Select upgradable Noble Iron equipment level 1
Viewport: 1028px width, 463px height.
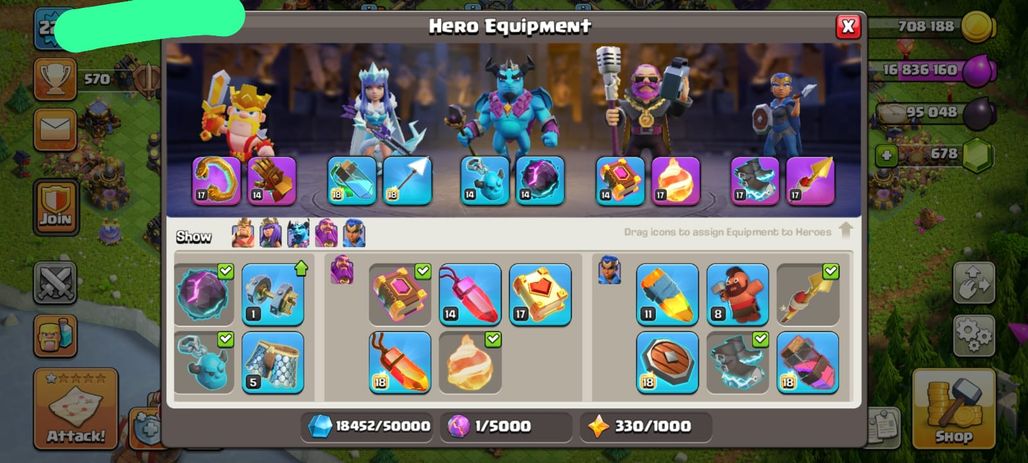tap(273, 294)
